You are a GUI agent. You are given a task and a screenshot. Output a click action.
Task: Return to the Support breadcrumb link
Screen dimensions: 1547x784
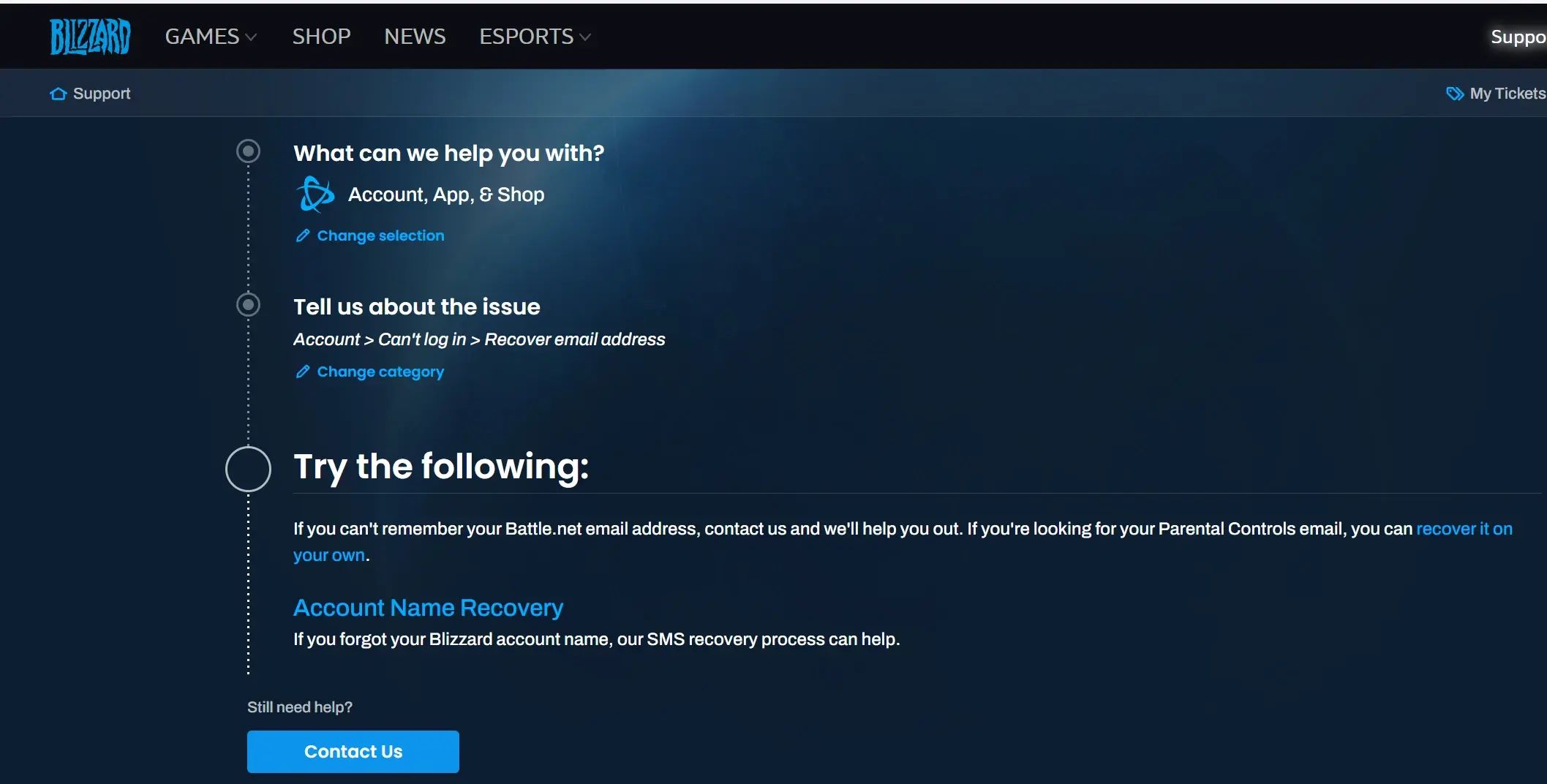pyautogui.click(x=102, y=94)
